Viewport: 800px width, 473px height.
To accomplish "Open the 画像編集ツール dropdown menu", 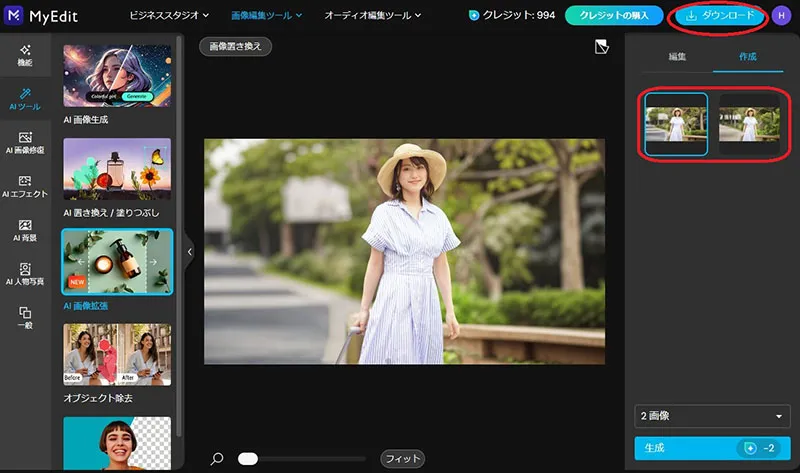I will click(266, 15).
